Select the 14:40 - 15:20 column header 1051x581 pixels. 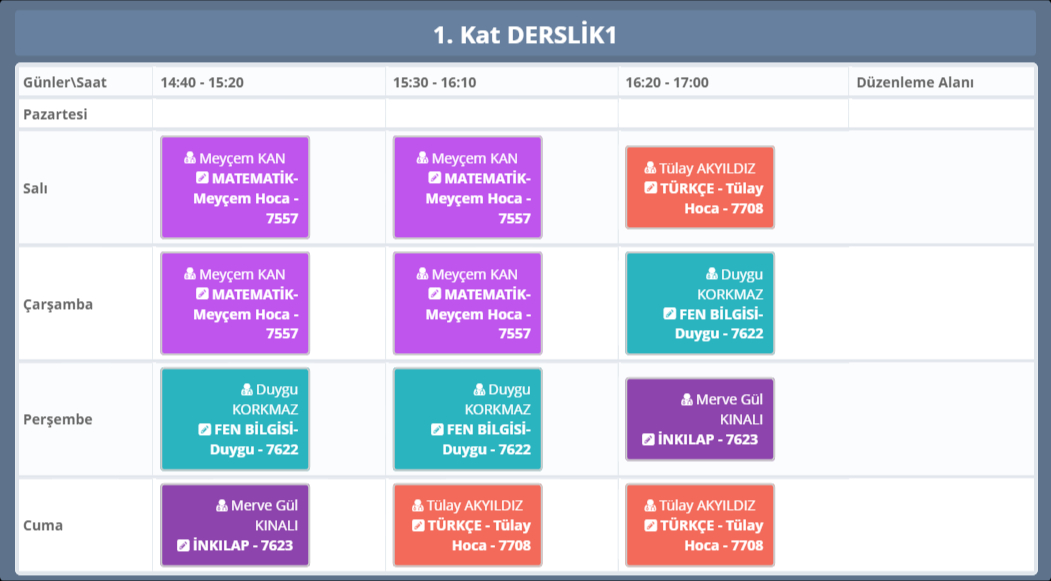pos(202,82)
